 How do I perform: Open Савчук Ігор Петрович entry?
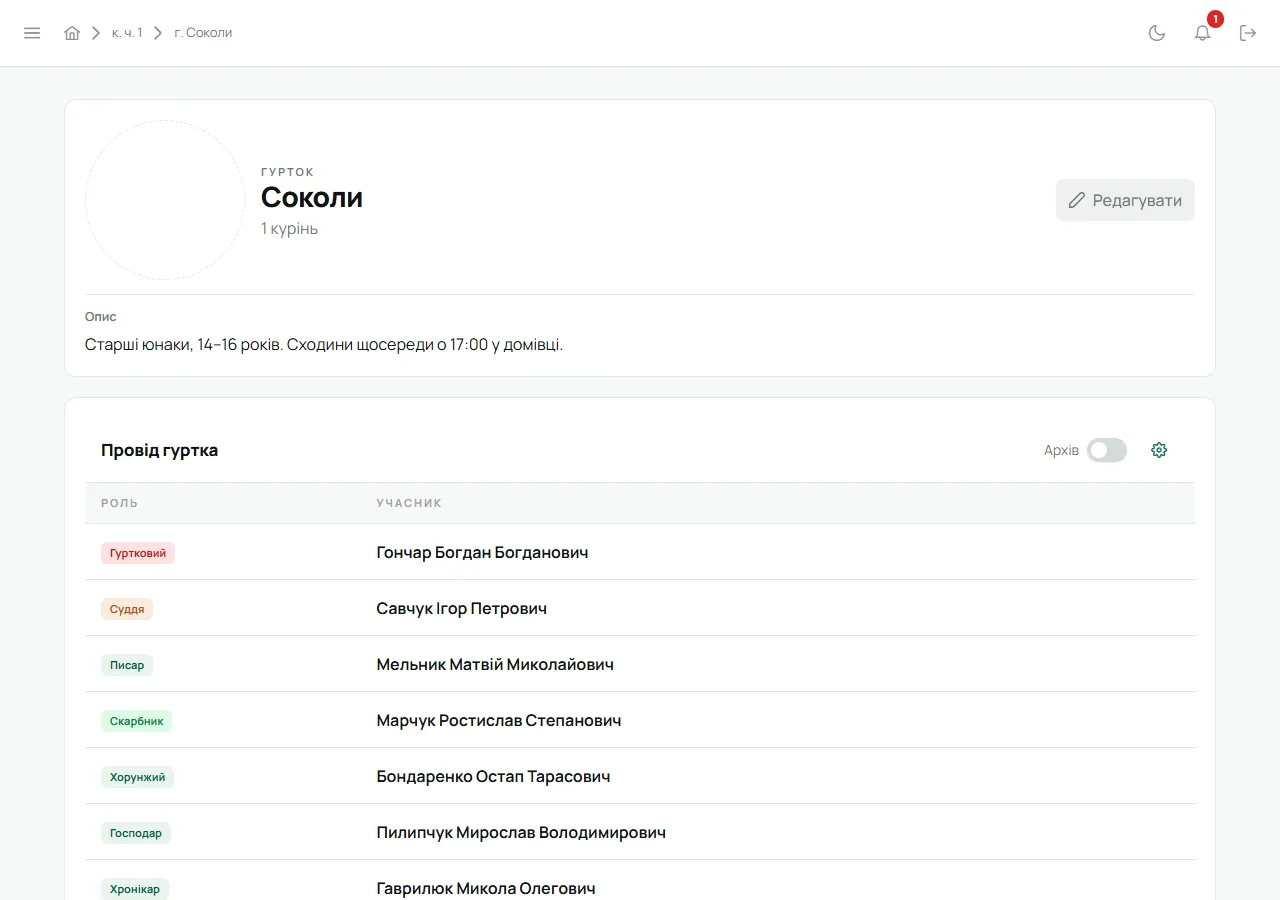click(x=462, y=608)
